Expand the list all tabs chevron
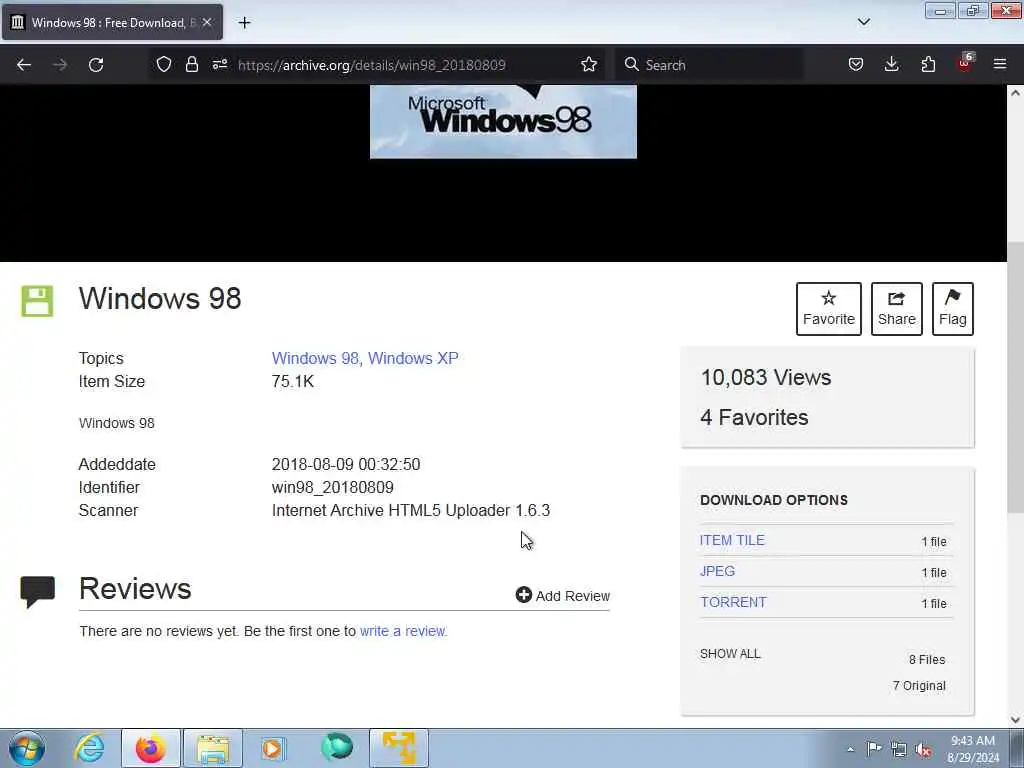 click(863, 22)
